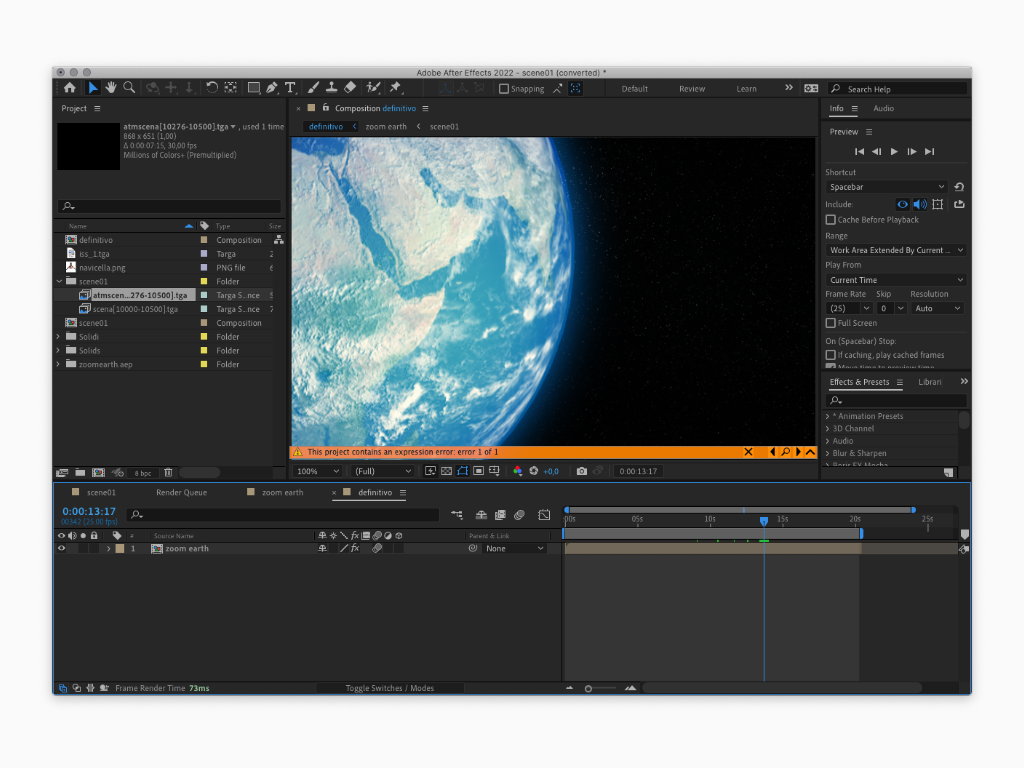The width and height of the screenshot is (1024, 768).
Task: Open the Render Queue tab
Action: click(x=182, y=492)
